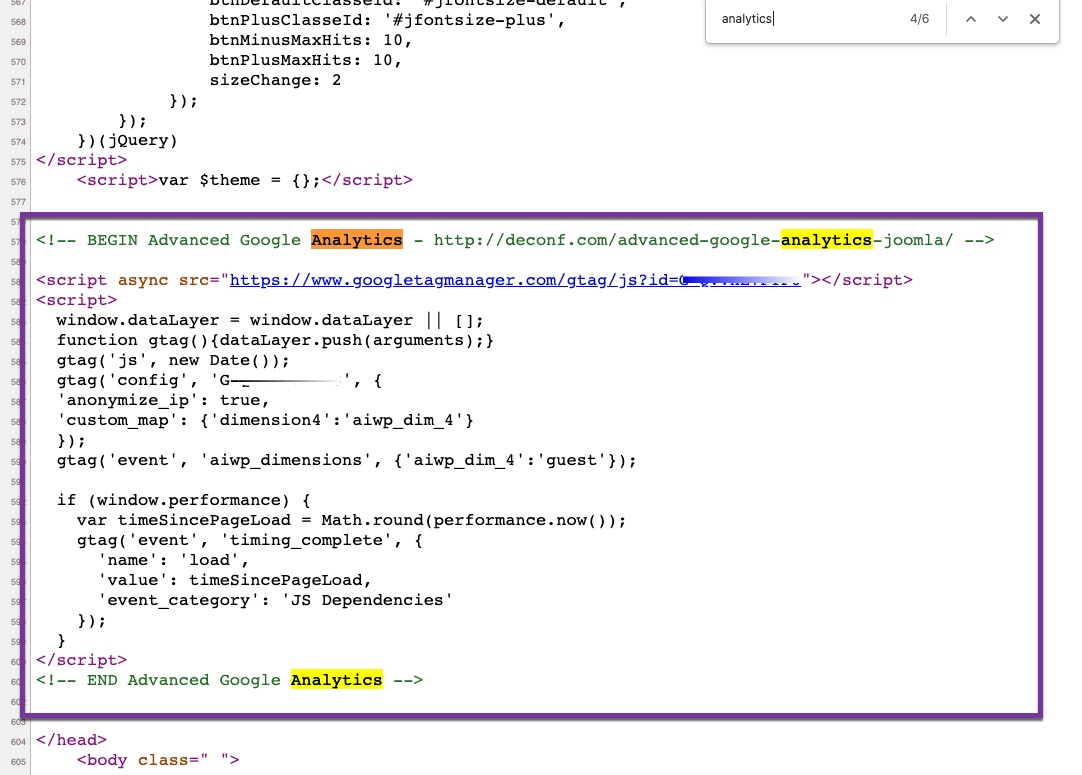Go to previous match in find bar
The height and width of the screenshot is (775, 1082).
(970, 19)
